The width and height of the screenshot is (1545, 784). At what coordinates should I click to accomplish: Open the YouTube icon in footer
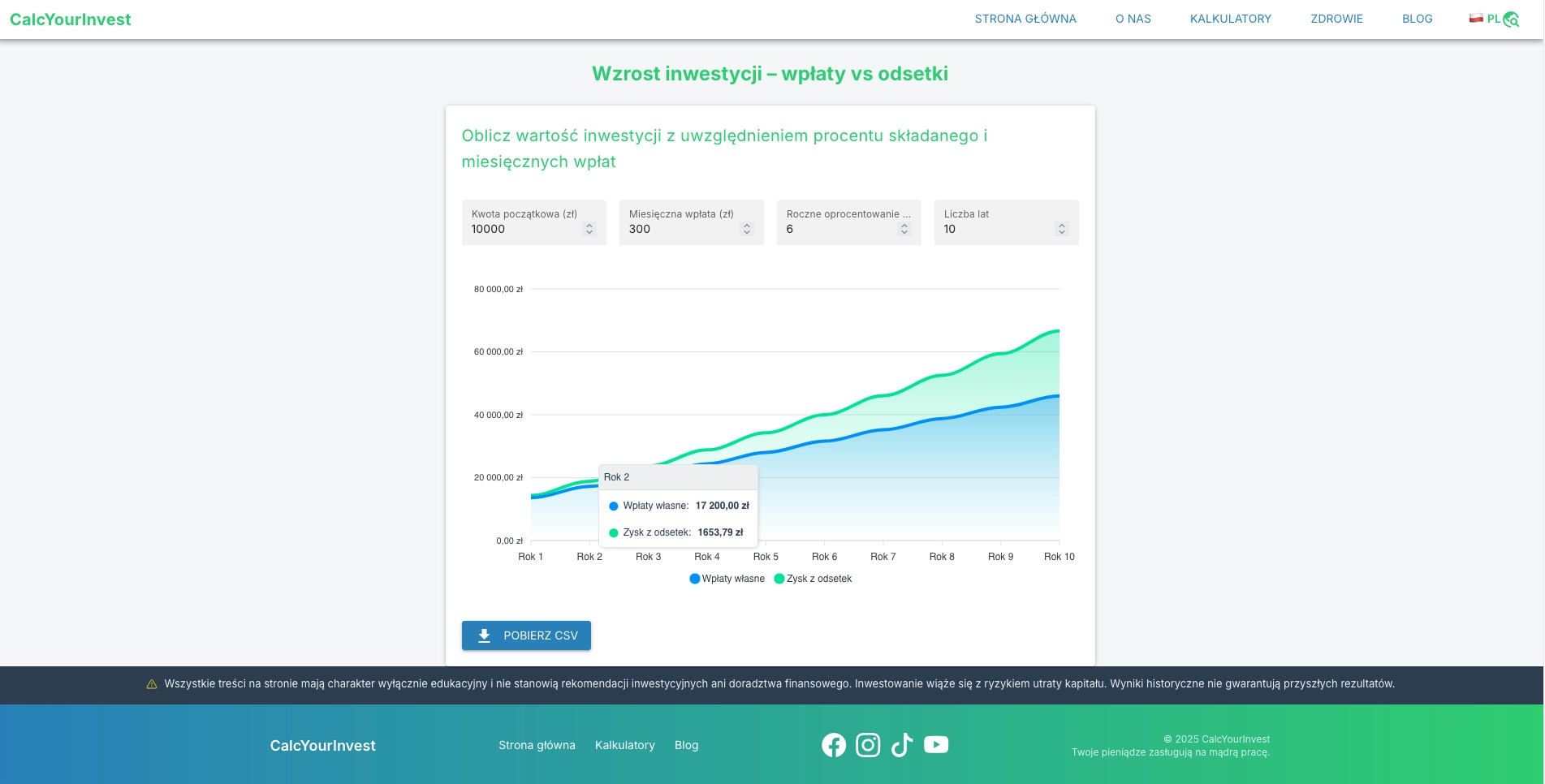[936, 745]
